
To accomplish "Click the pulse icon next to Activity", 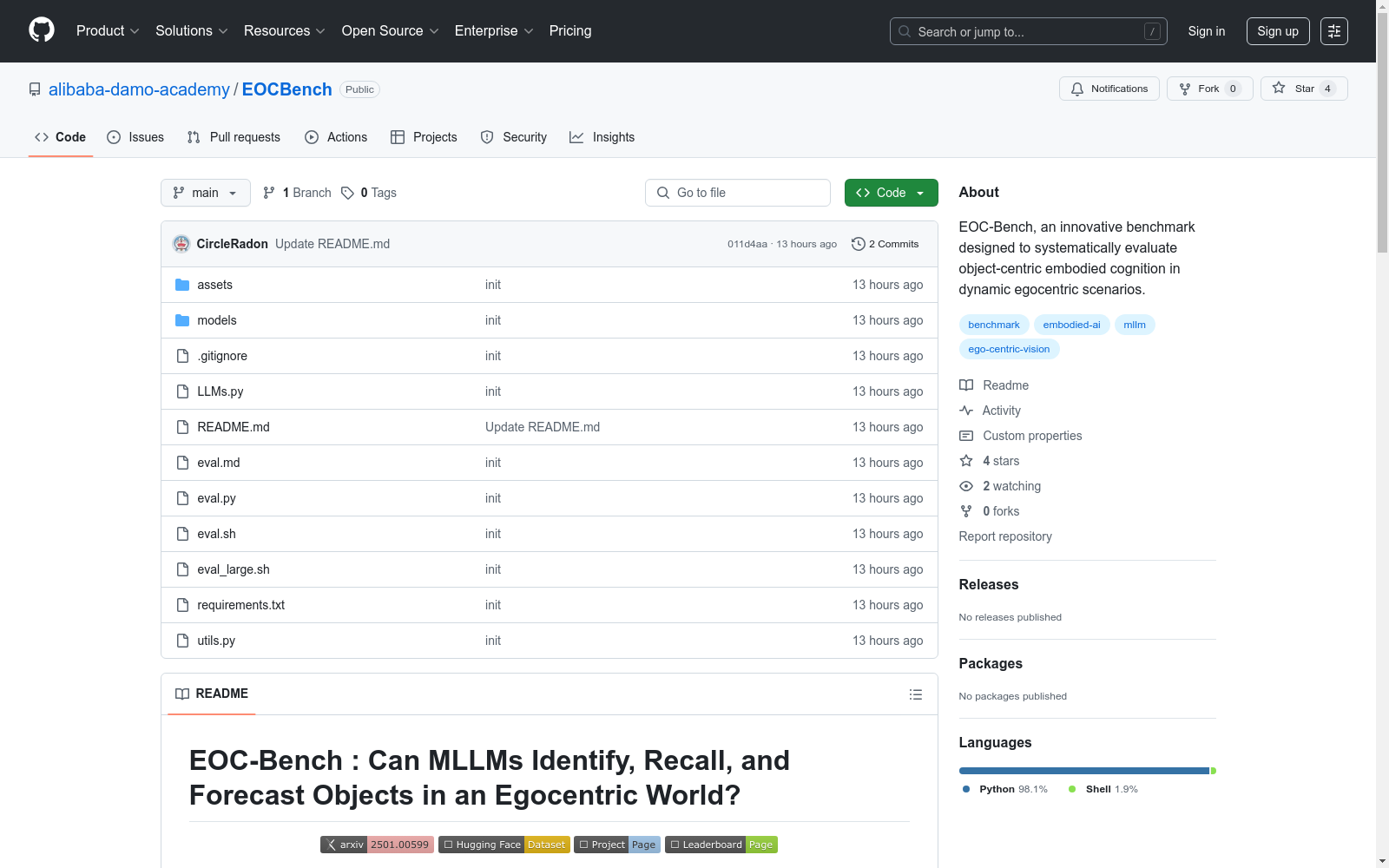I will coord(966,411).
